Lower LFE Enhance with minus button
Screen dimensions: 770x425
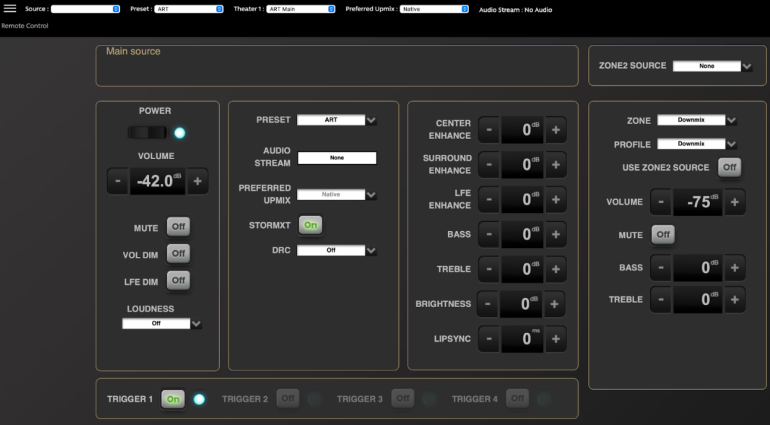pyautogui.click(x=489, y=199)
